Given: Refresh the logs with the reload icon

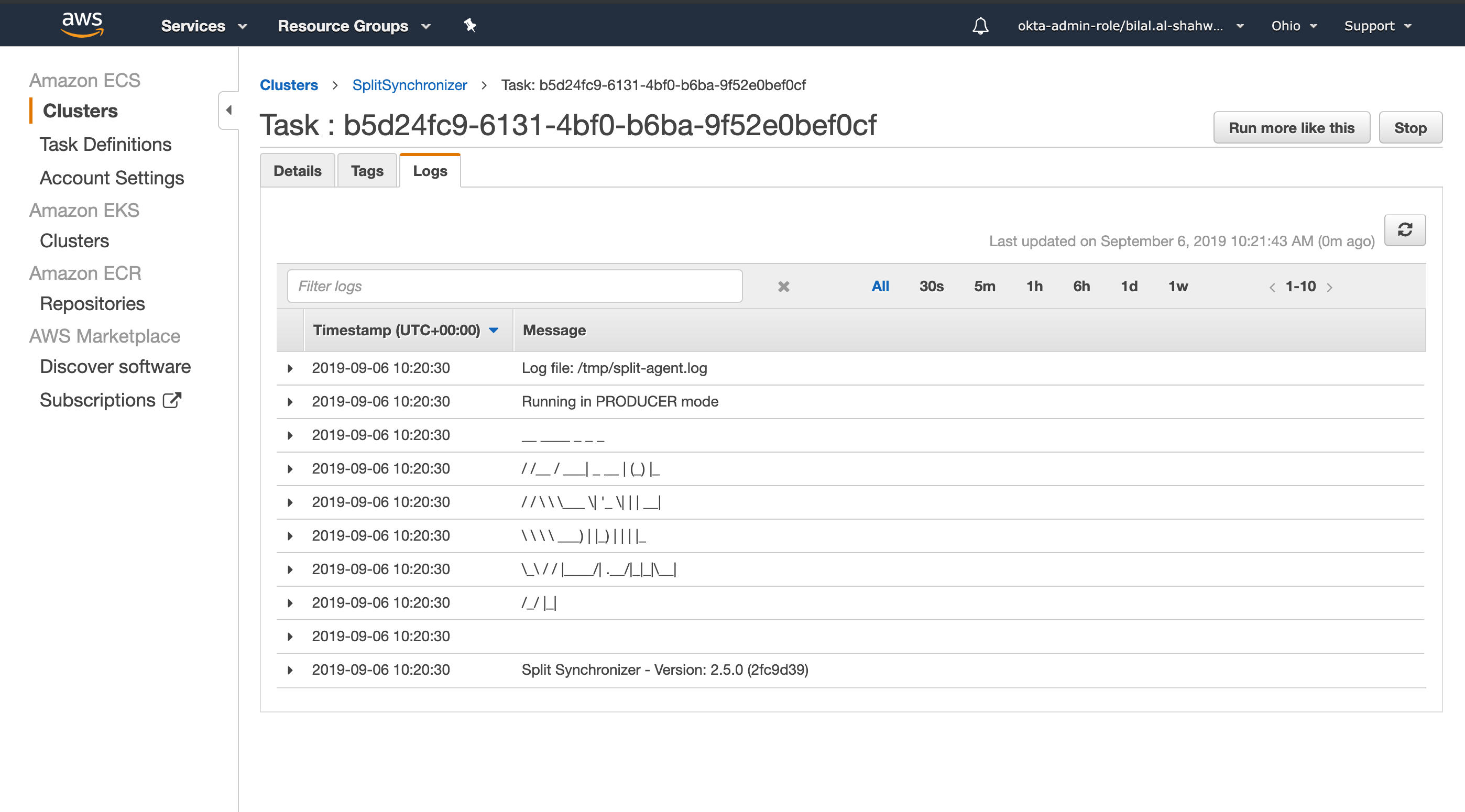Looking at the screenshot, I should click(1404, 230).
